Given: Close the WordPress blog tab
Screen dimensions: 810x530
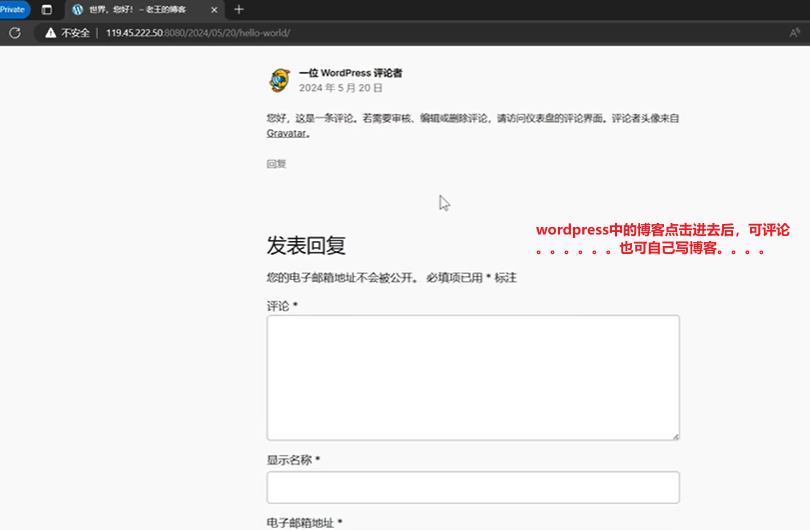Looking at the screenshot, I should tap(214, 10).
